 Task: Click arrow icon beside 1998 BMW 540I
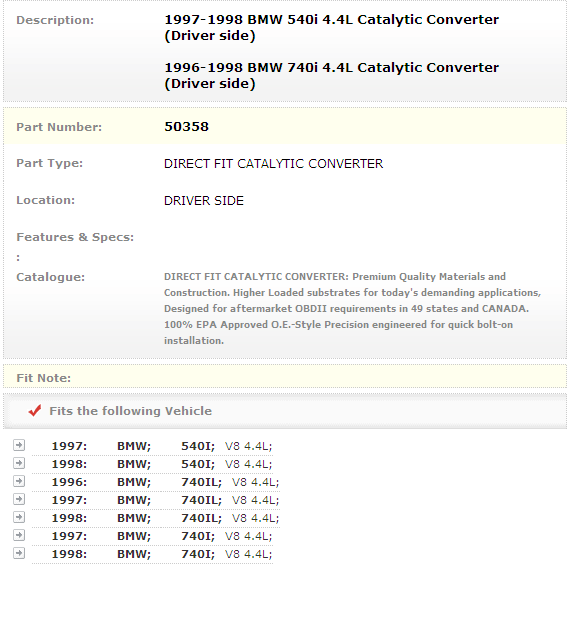coord(19,463)
